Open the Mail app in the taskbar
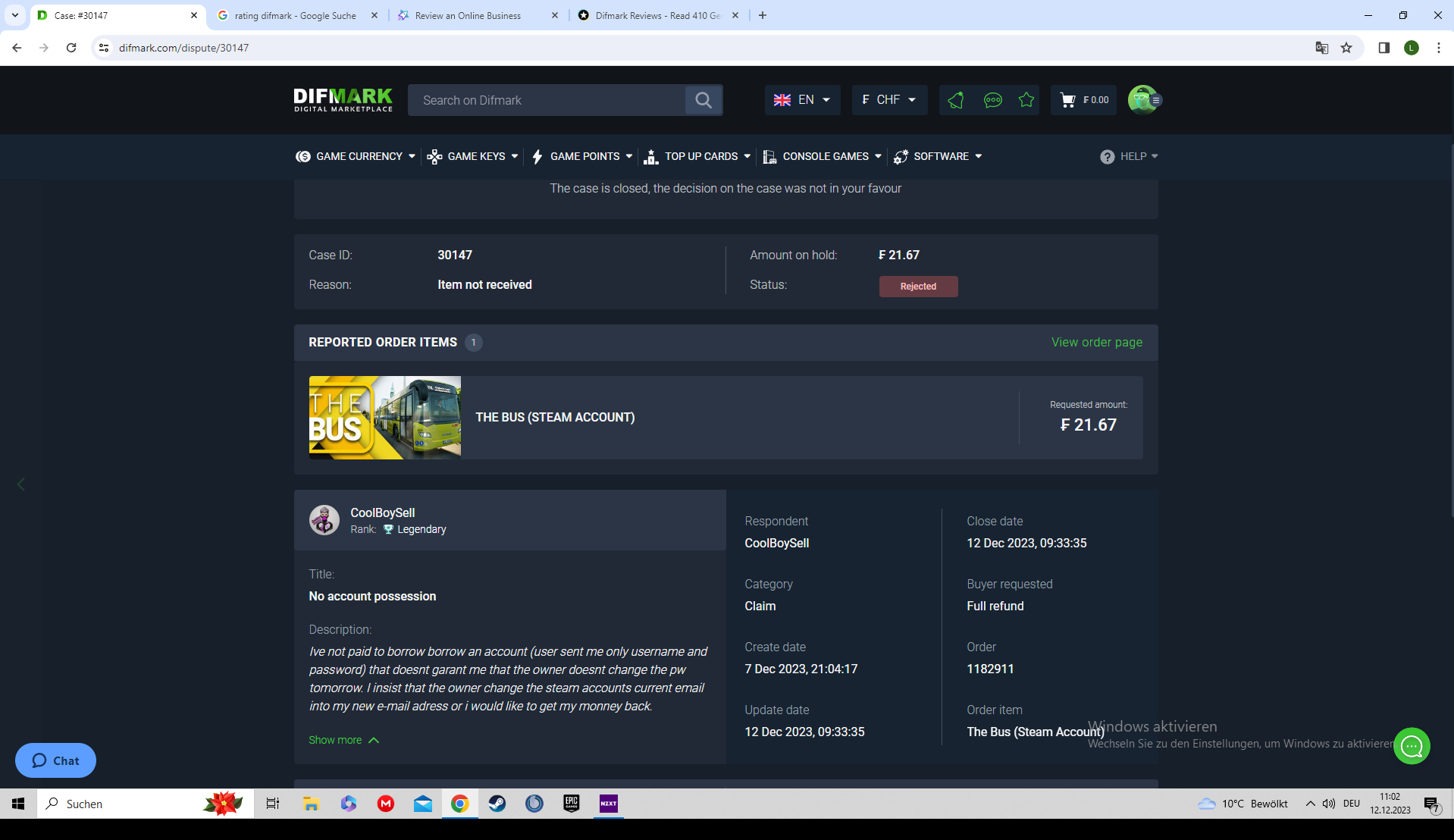Screen dimensions: 1454x840 [x=423, y=804]
